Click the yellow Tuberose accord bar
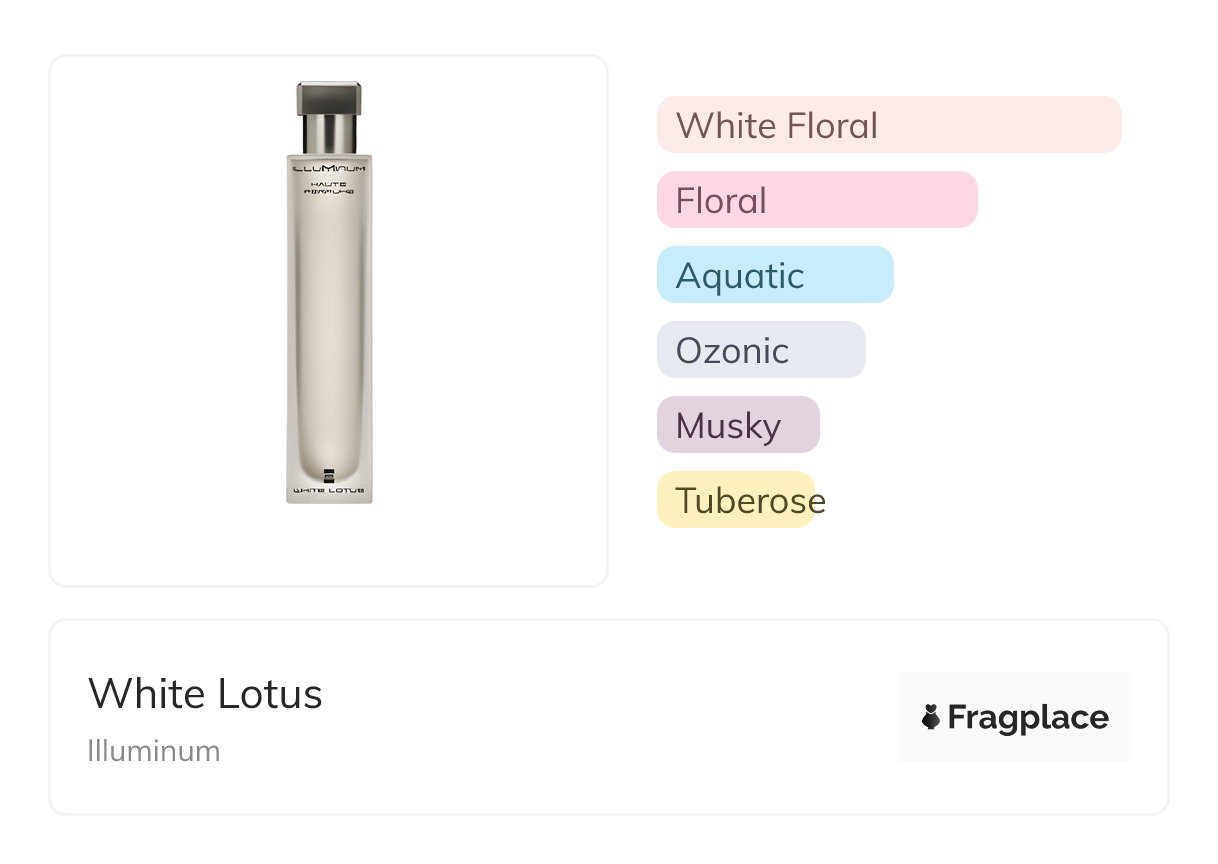Viewport: 1218px width, 864px height. pyautogui.click(x=735, y=500)
